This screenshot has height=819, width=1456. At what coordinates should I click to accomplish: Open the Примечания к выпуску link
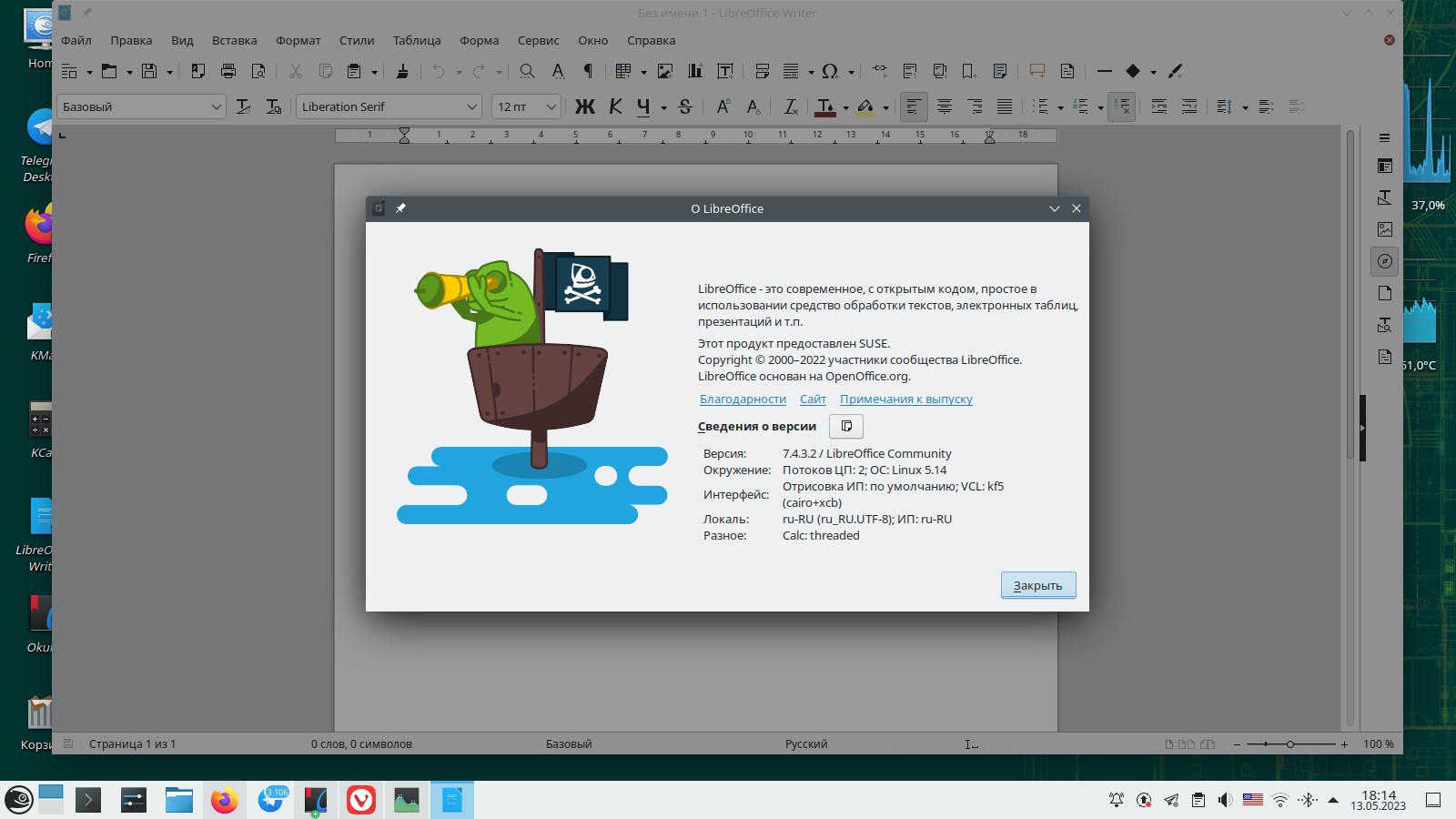(906, 399)
